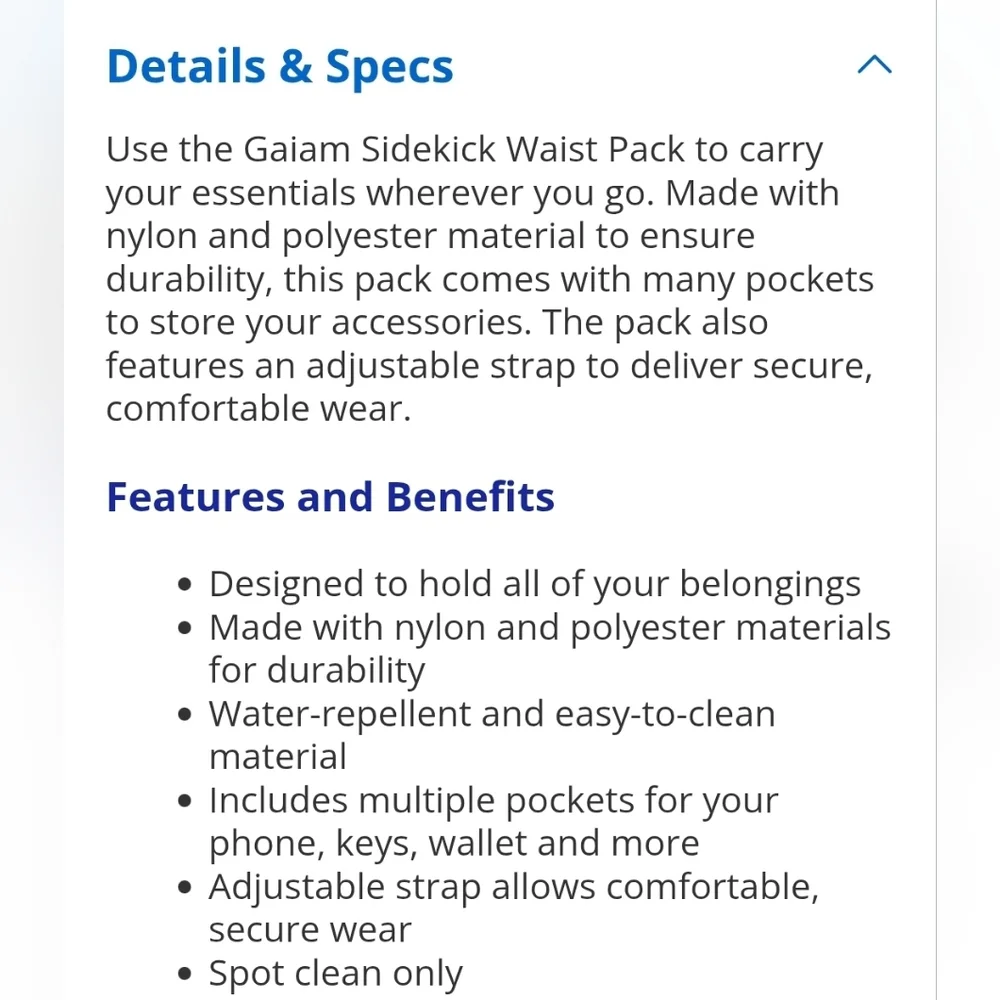Click the 'secure wear' continuation line
This screenshot has width=1000, height=1000.
pyautogui.click(x=310, y=930)
